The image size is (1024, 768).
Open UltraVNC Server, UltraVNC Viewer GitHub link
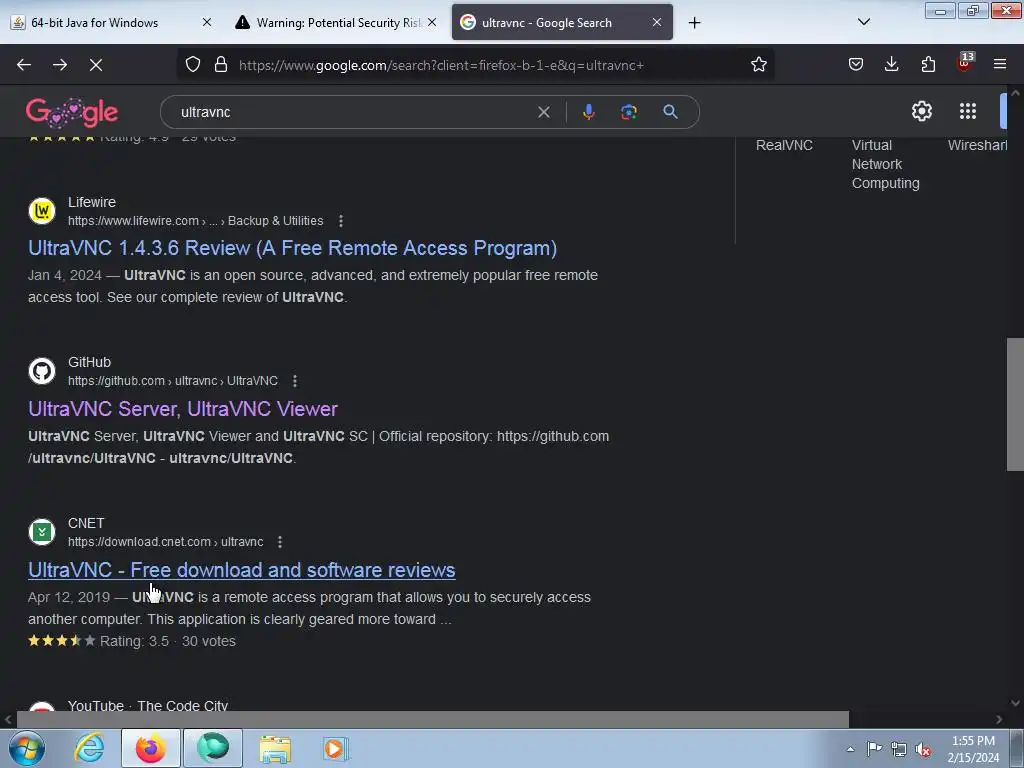click(183, 409)
